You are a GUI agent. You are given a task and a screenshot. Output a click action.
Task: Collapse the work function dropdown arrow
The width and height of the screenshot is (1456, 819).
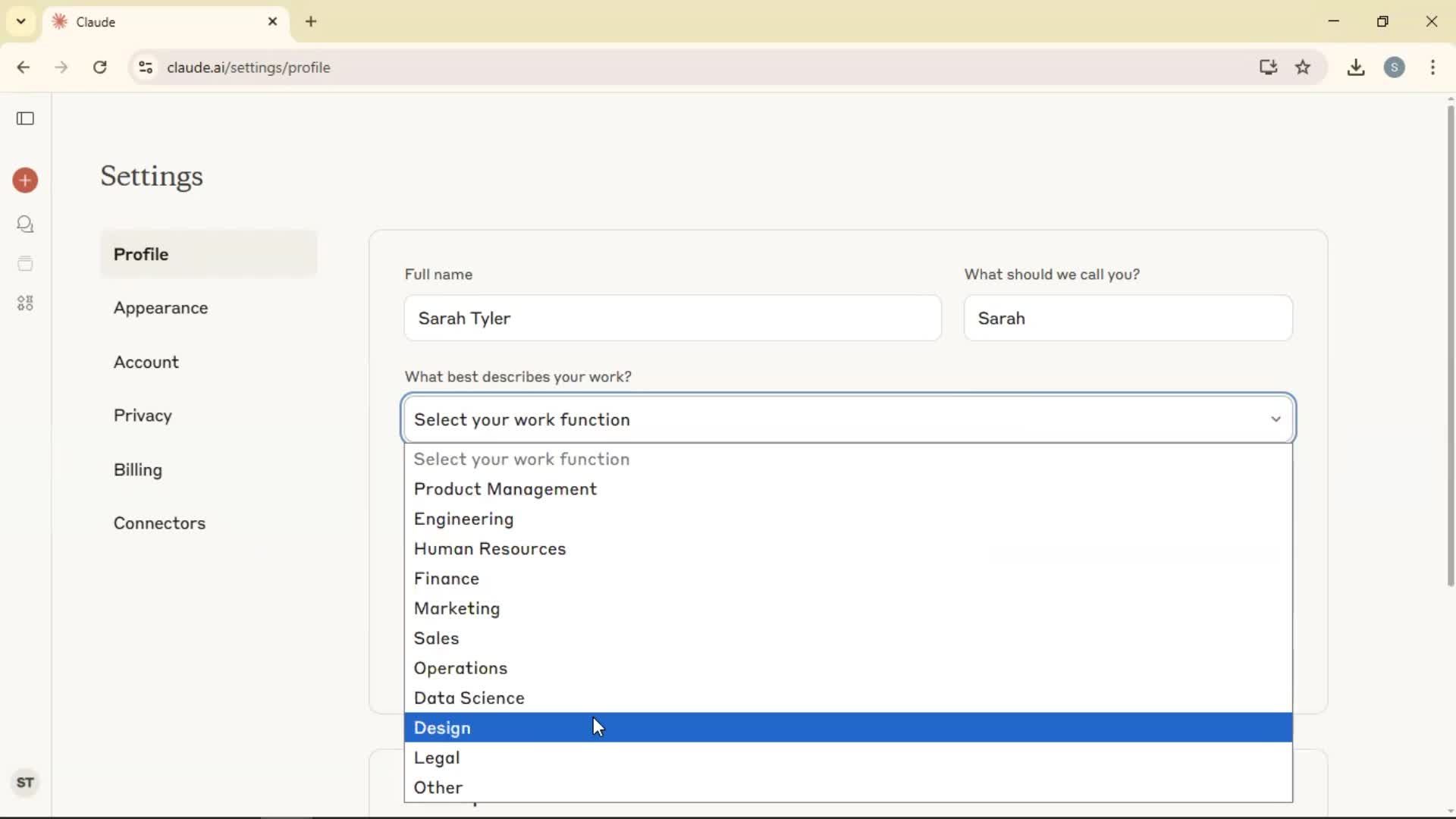coord(1276,419)
